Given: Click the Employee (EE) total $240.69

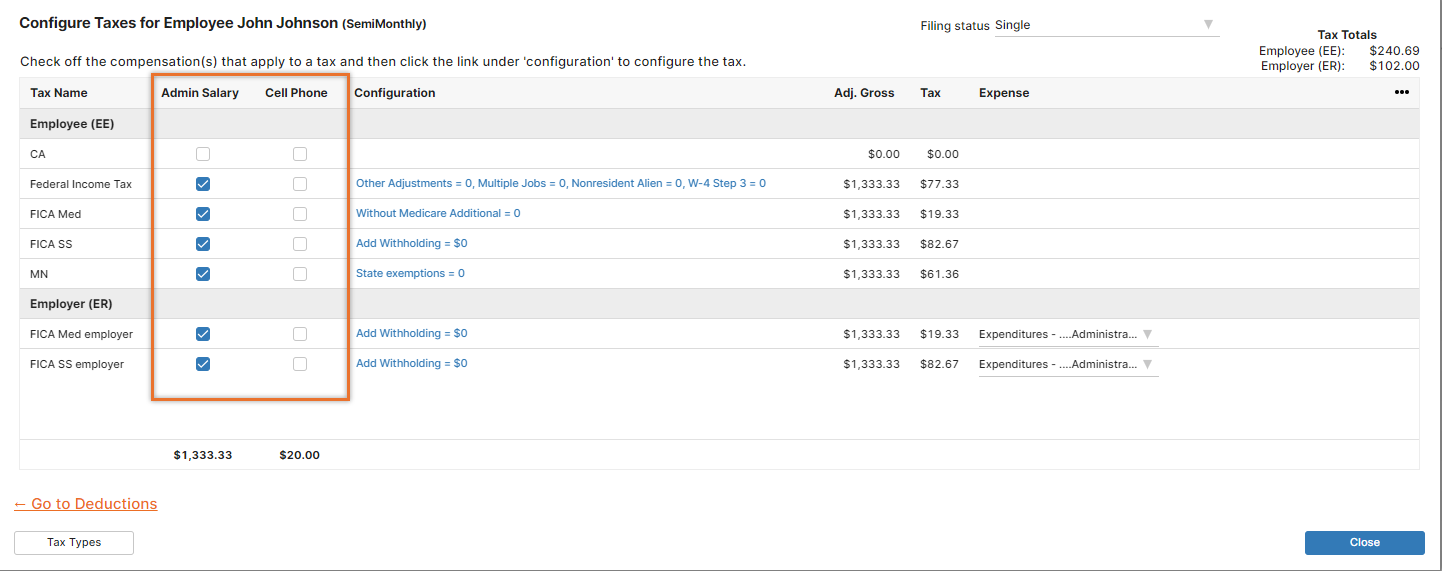Looking at the screenshot, I should click(1394, 51).
